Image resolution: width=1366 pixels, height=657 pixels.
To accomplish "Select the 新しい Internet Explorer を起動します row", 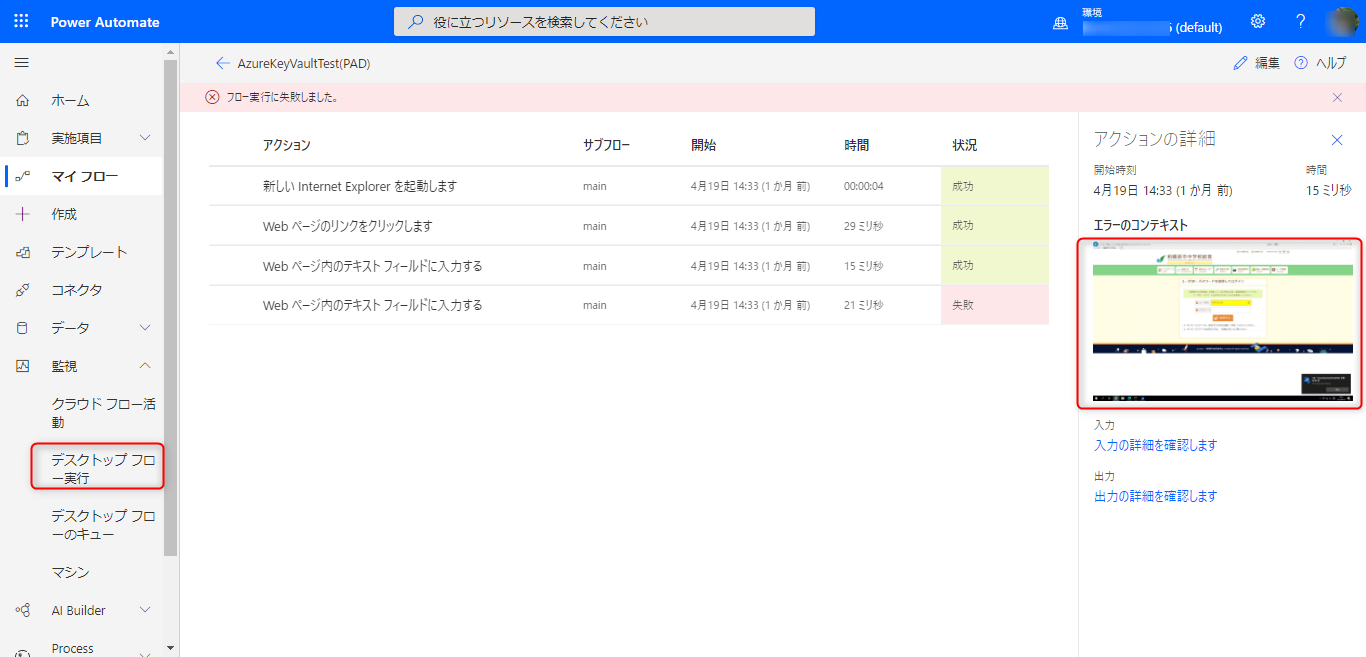I will pos(629,186).
